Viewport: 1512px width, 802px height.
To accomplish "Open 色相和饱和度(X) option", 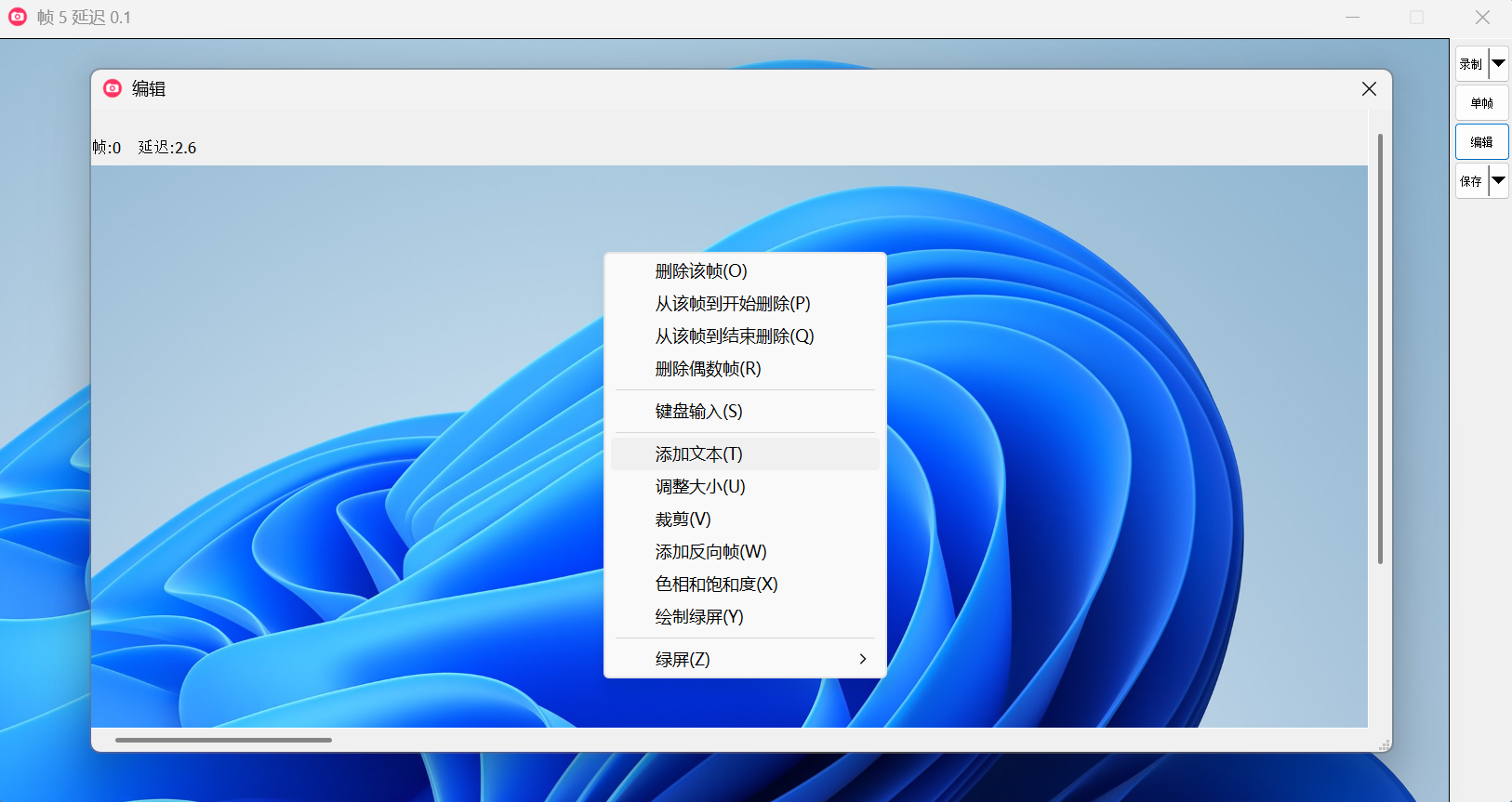I will (745, 585).
